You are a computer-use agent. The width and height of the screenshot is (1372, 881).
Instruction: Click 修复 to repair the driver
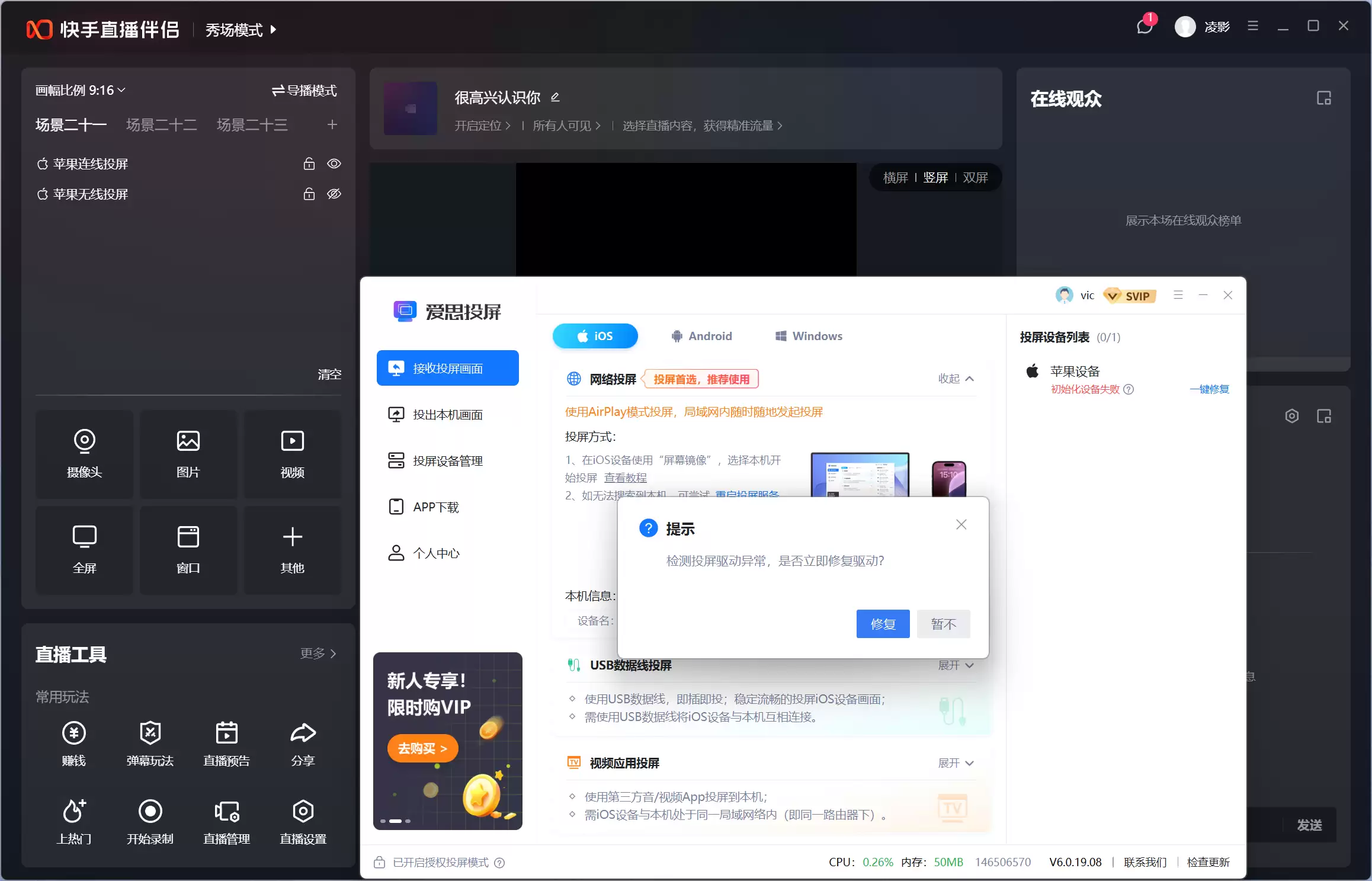click(x=883, y=624)
